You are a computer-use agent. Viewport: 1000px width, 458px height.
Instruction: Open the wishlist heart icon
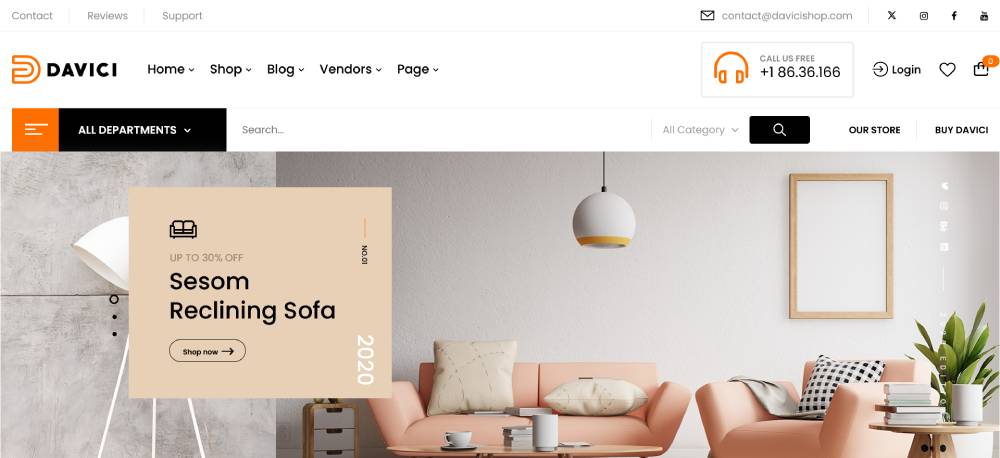[947, 70]
